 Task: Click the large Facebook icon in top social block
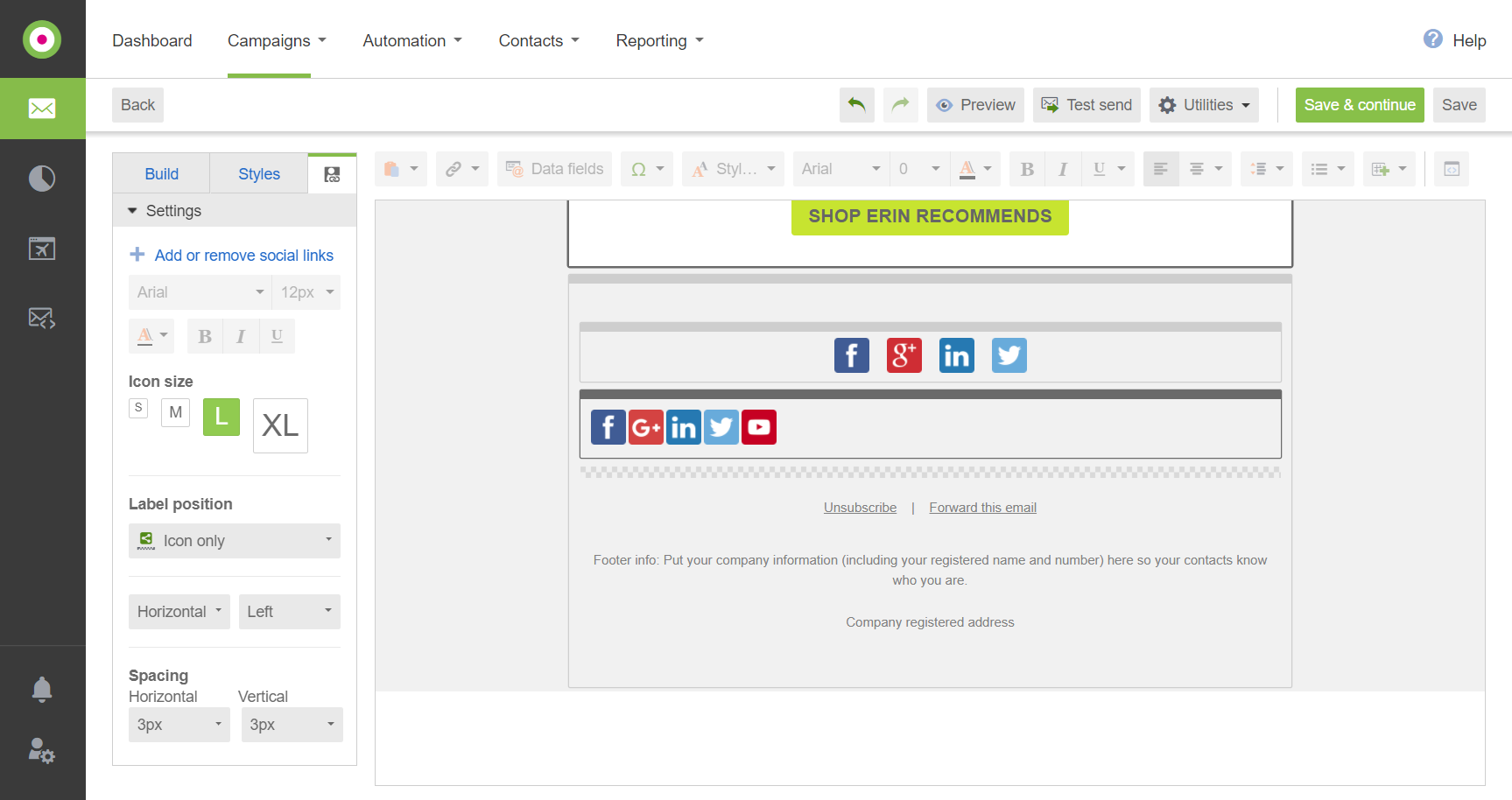point(851,355)
